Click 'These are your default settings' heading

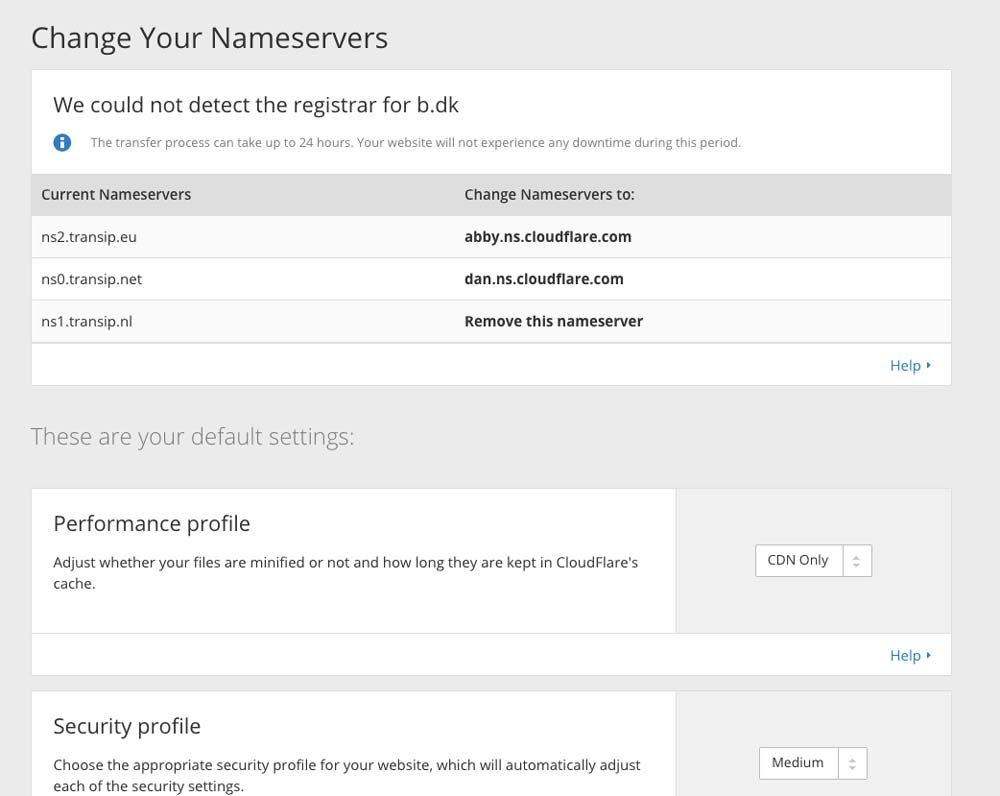(192, 437)
